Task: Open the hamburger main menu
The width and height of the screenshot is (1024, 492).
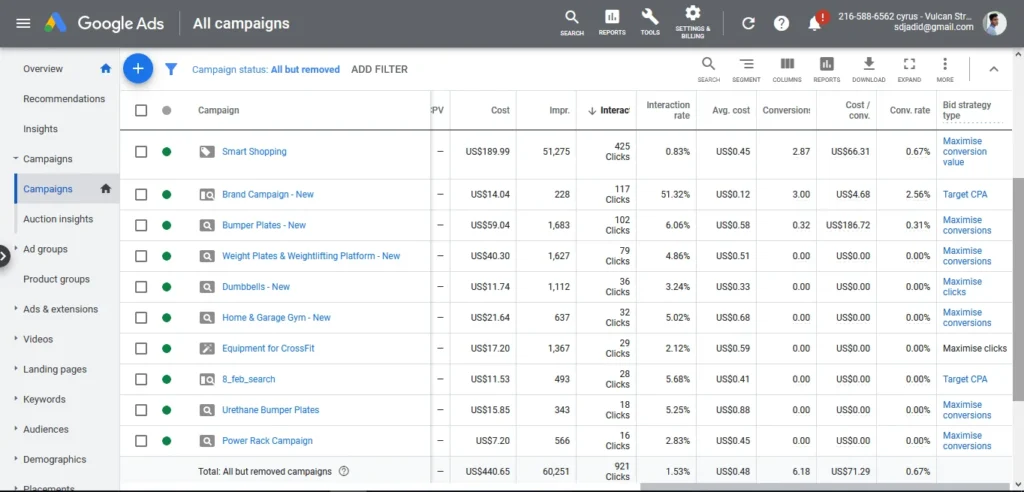Action: click(24, 23)
